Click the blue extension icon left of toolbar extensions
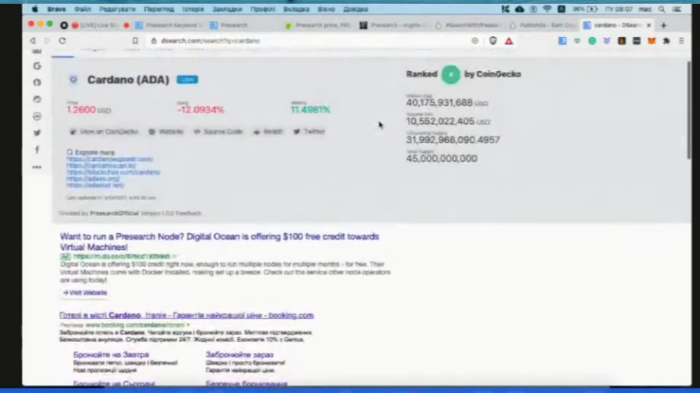This screenshot has height=393, width=700. tap(562, 41)
